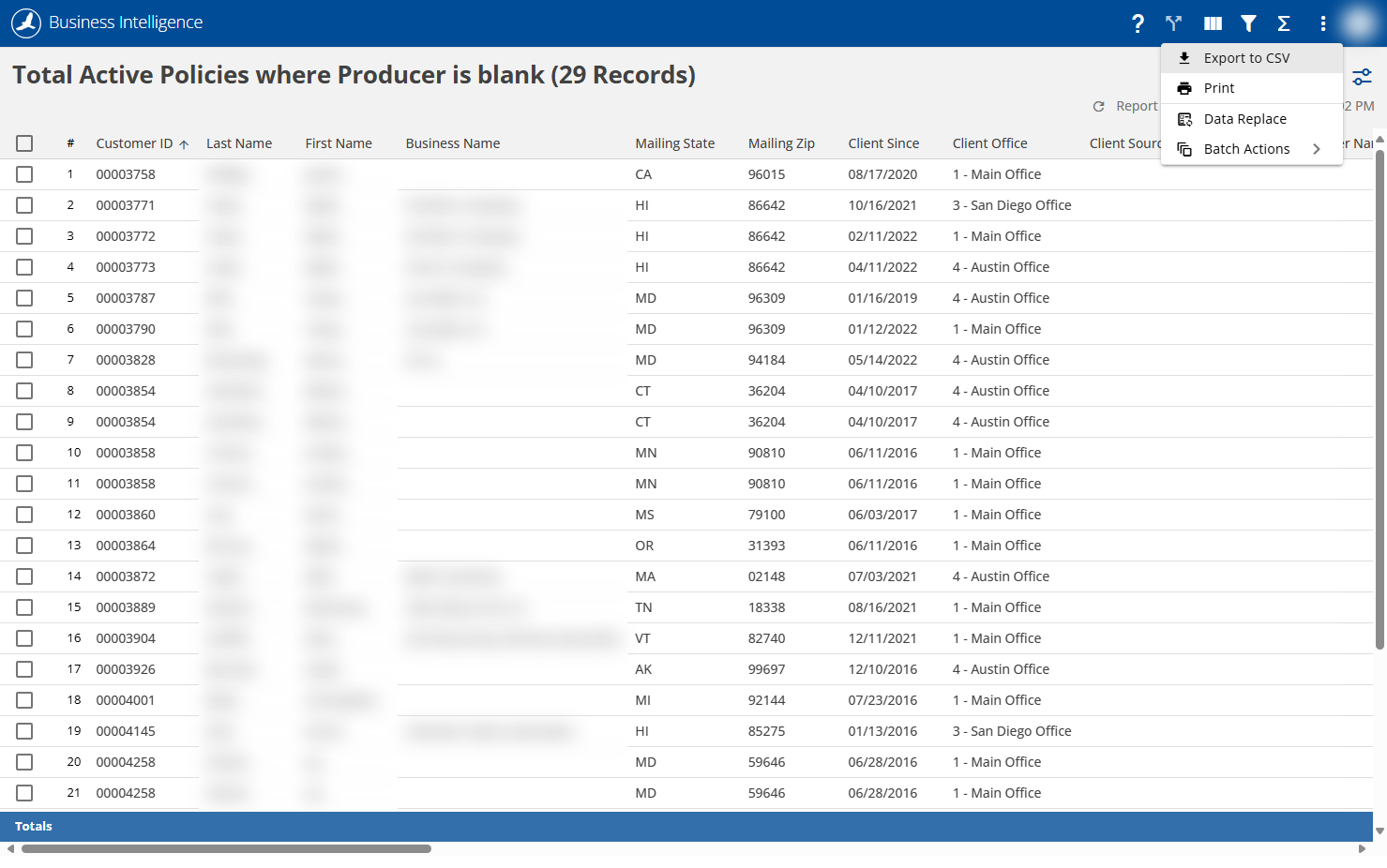
Task: Tick the select-all checkbox in the header row
Action: point(24,143)
